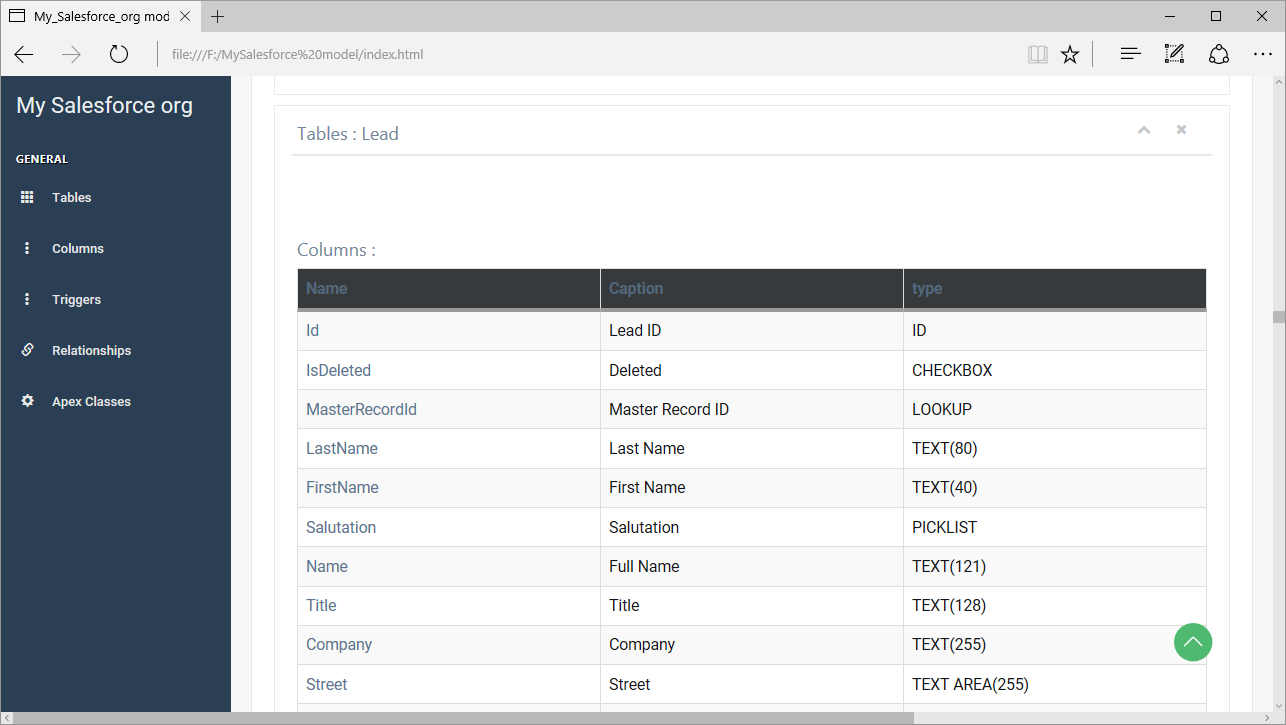The image size is (1286, 725).
Task: Open the browser More actions menu
Action: (x=1262, y=54)
